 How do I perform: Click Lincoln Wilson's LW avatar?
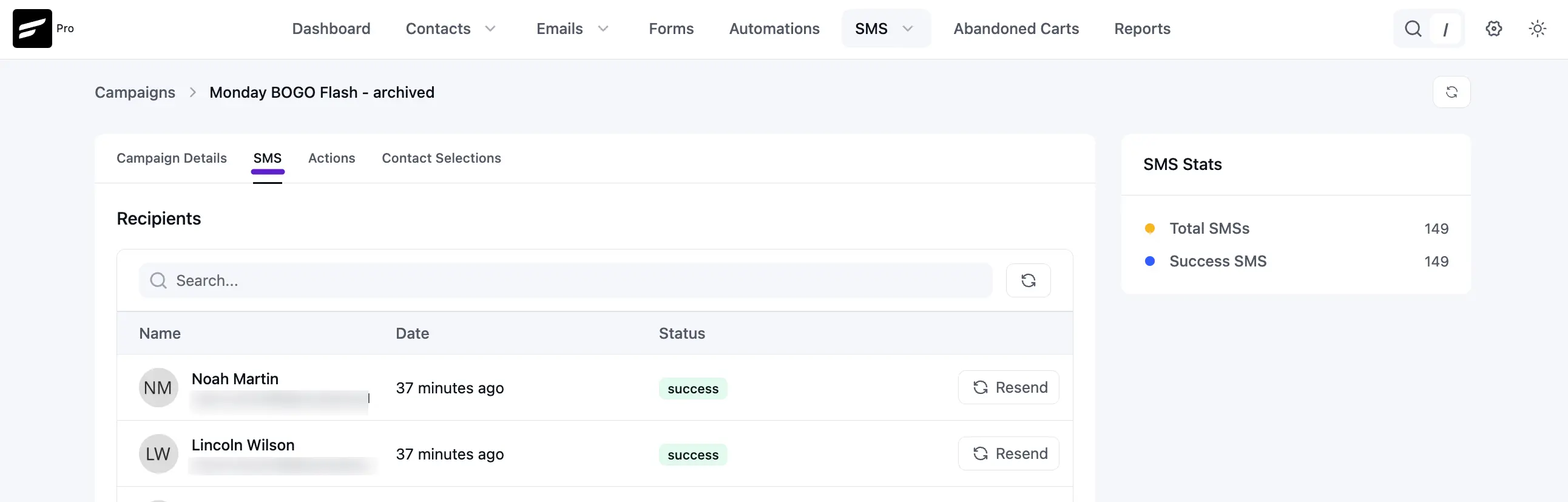[158, 454]
